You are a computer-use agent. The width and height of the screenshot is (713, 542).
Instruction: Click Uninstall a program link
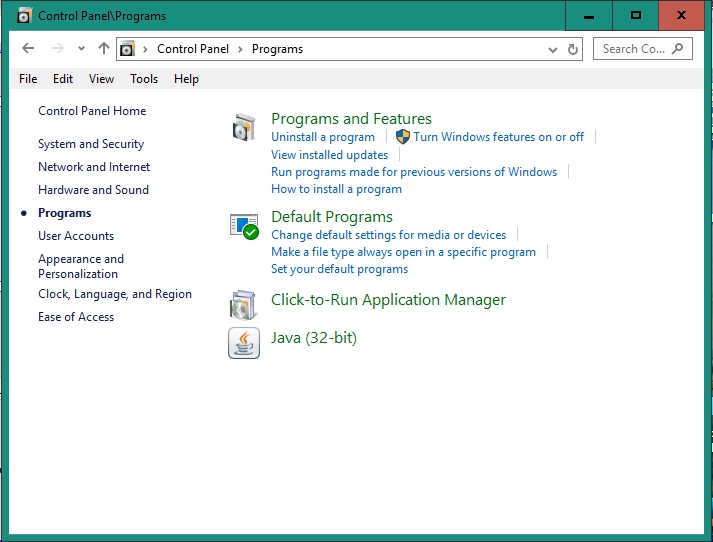point(323,137)
